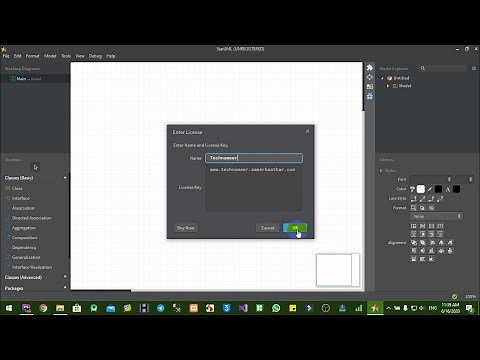Open the Extensions puzzle icon

370,68
